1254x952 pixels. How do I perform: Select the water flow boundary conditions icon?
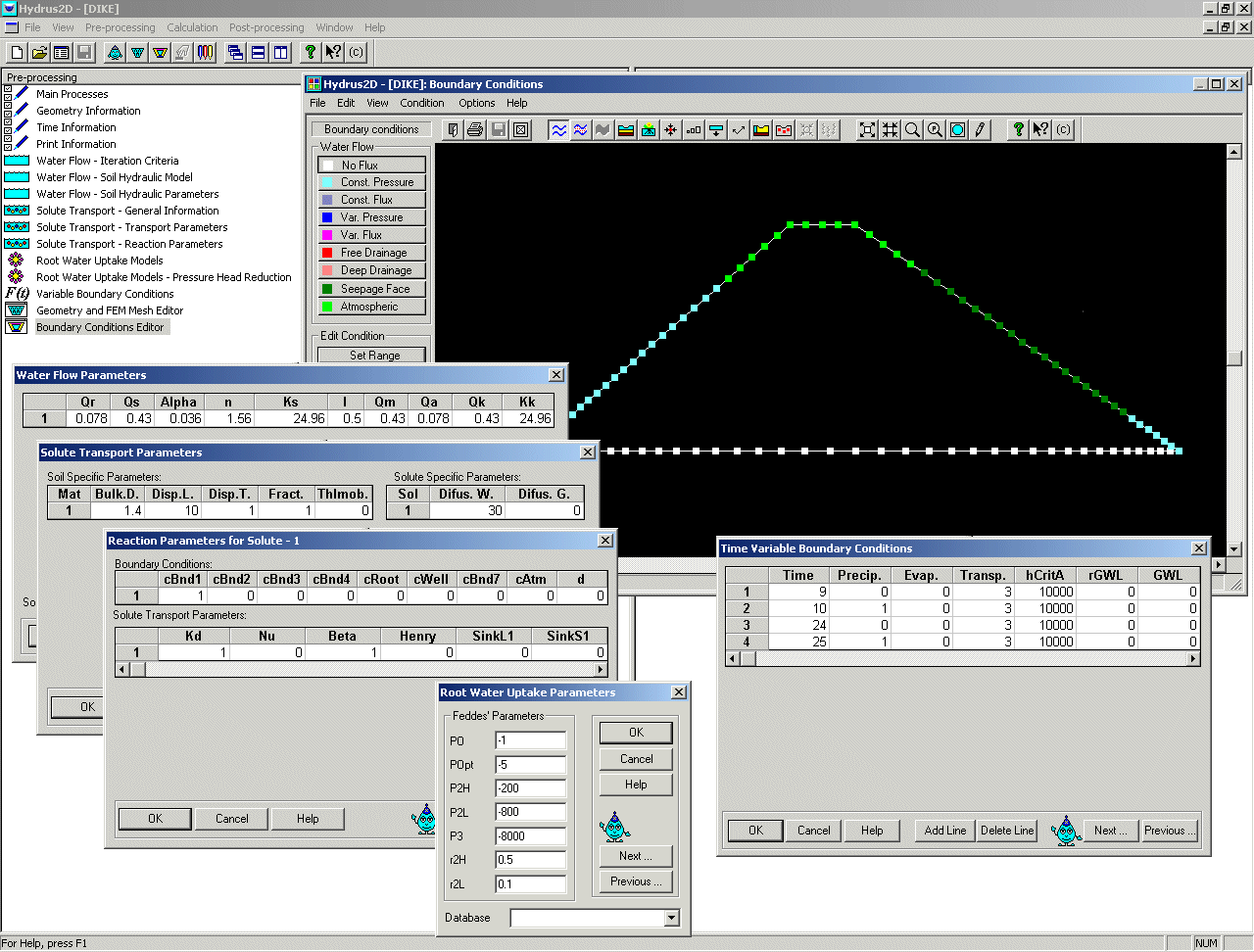558,129
